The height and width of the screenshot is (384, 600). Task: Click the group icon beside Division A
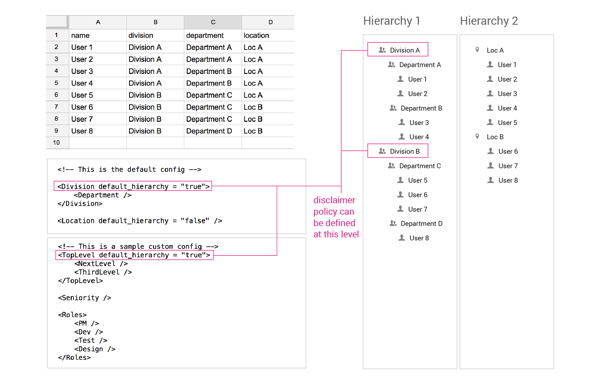coord(382,50)
